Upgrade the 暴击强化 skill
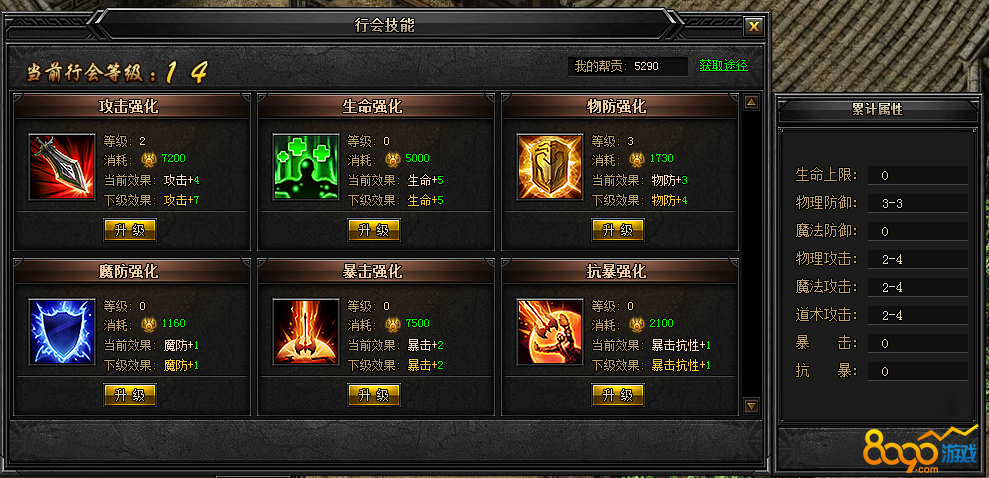Screen dimensions: 989x478 pyautogui.click(x=374, y=395)
